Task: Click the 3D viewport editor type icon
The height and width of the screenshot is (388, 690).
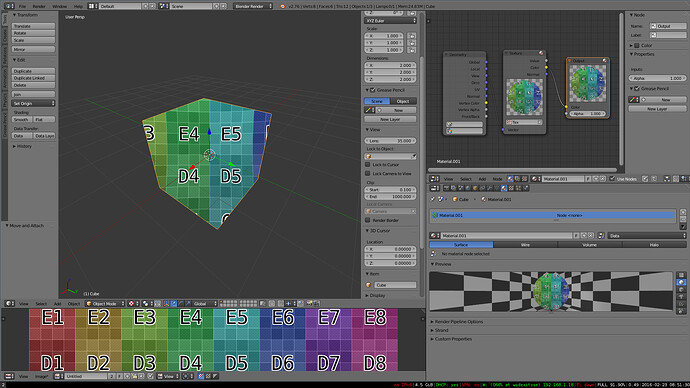Action: click(x=9, y=304)
